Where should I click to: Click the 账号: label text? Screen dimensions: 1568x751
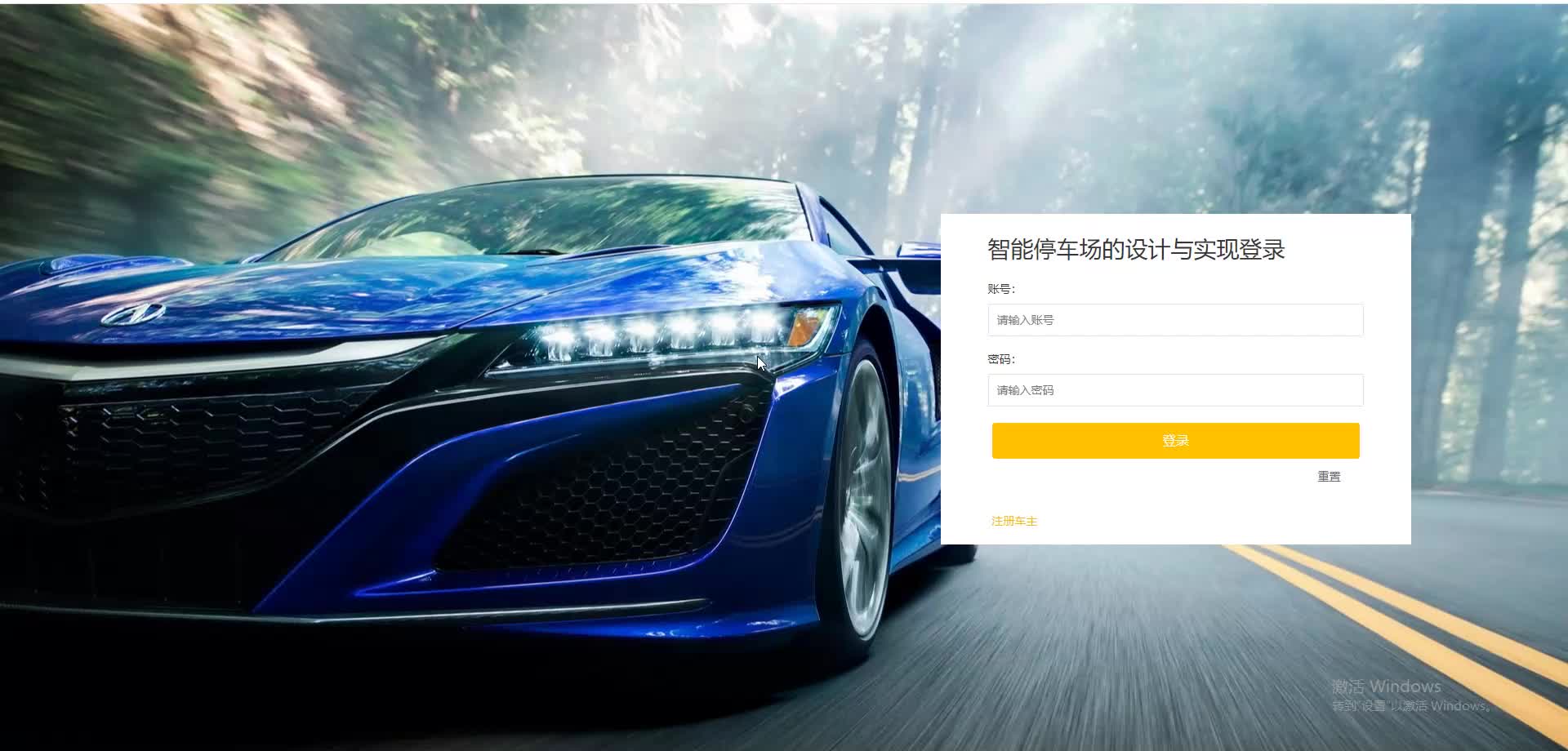click(x=1001, y=289)
